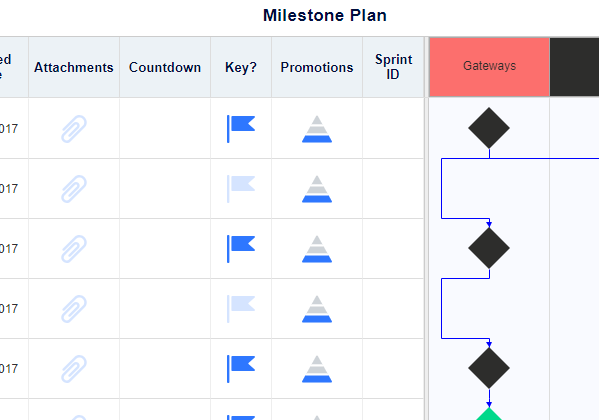The height and width of the screenshot is (420, 599).
Task: Click the first row's promotions pyramid icon
Action: click(x=317, y=129)
